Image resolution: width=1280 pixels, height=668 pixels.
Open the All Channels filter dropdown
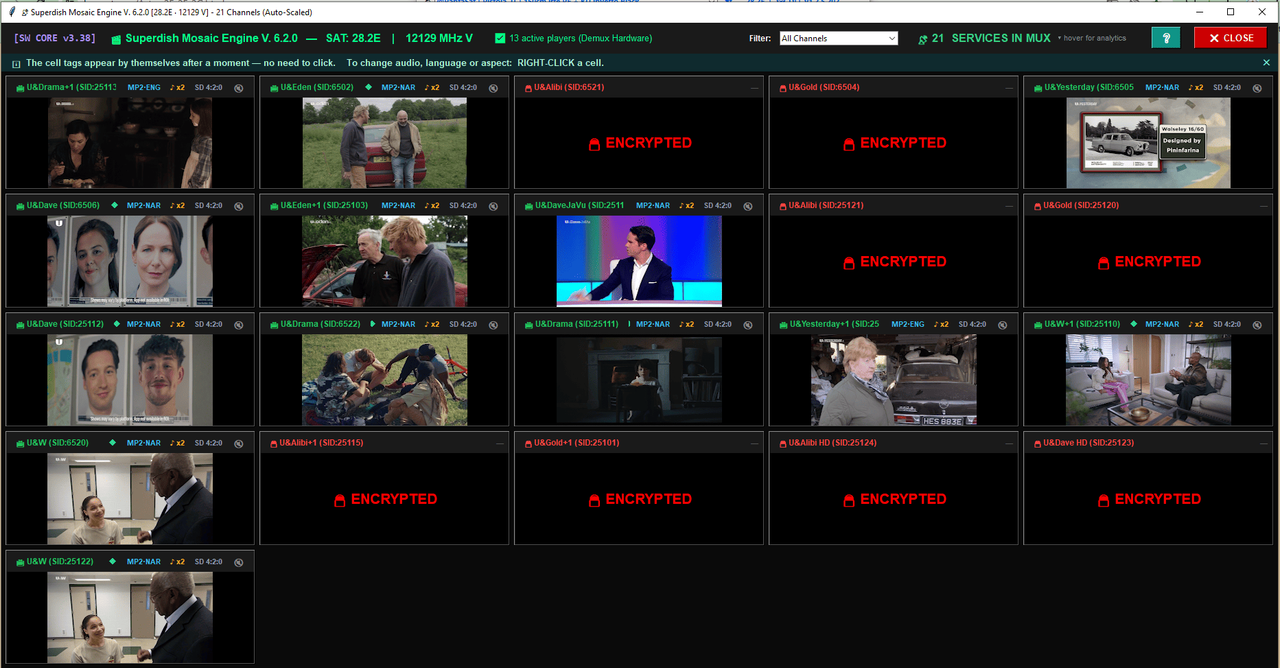coord(839,38)
